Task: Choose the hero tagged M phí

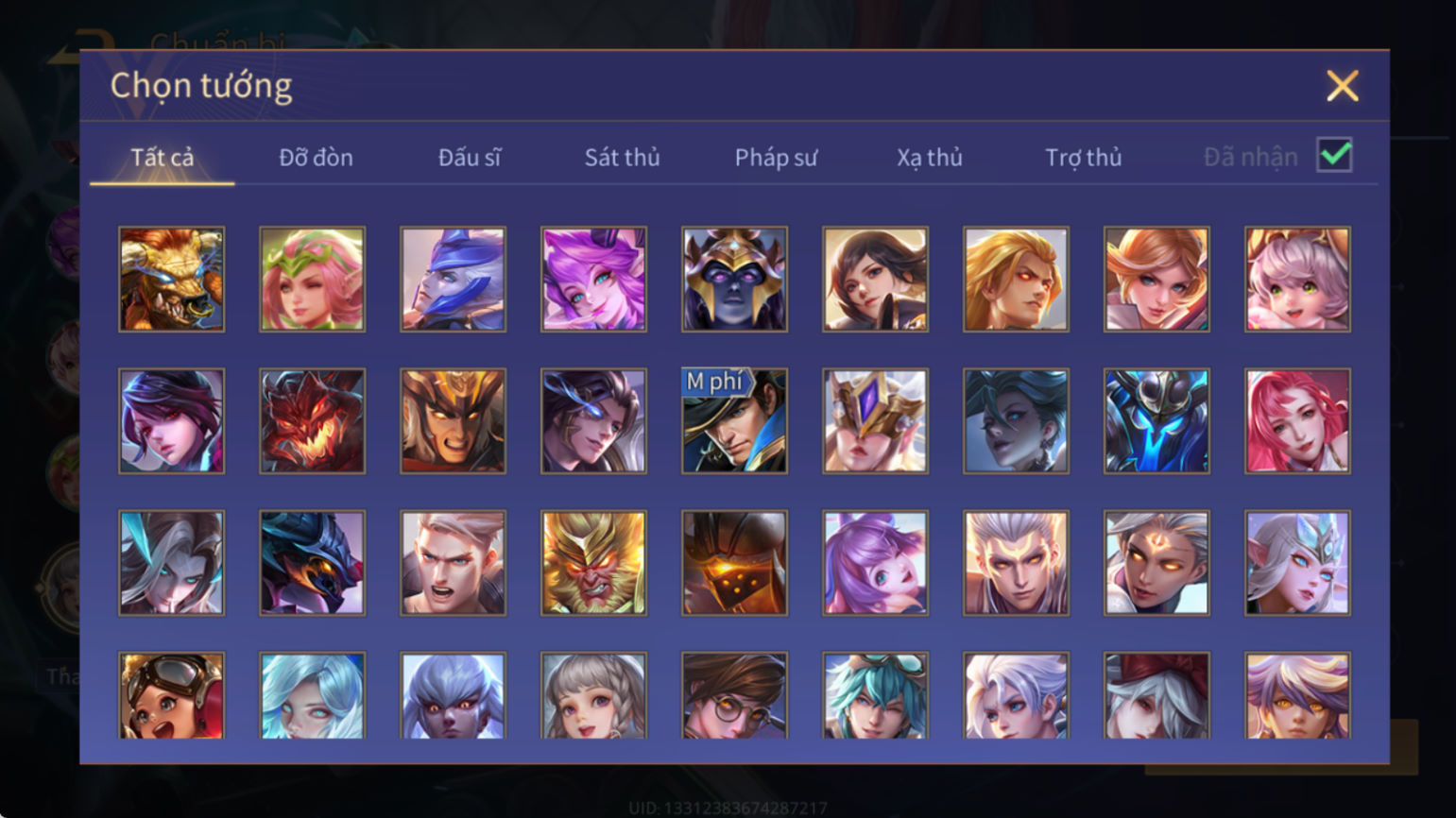Action: (x=734, y=420)
